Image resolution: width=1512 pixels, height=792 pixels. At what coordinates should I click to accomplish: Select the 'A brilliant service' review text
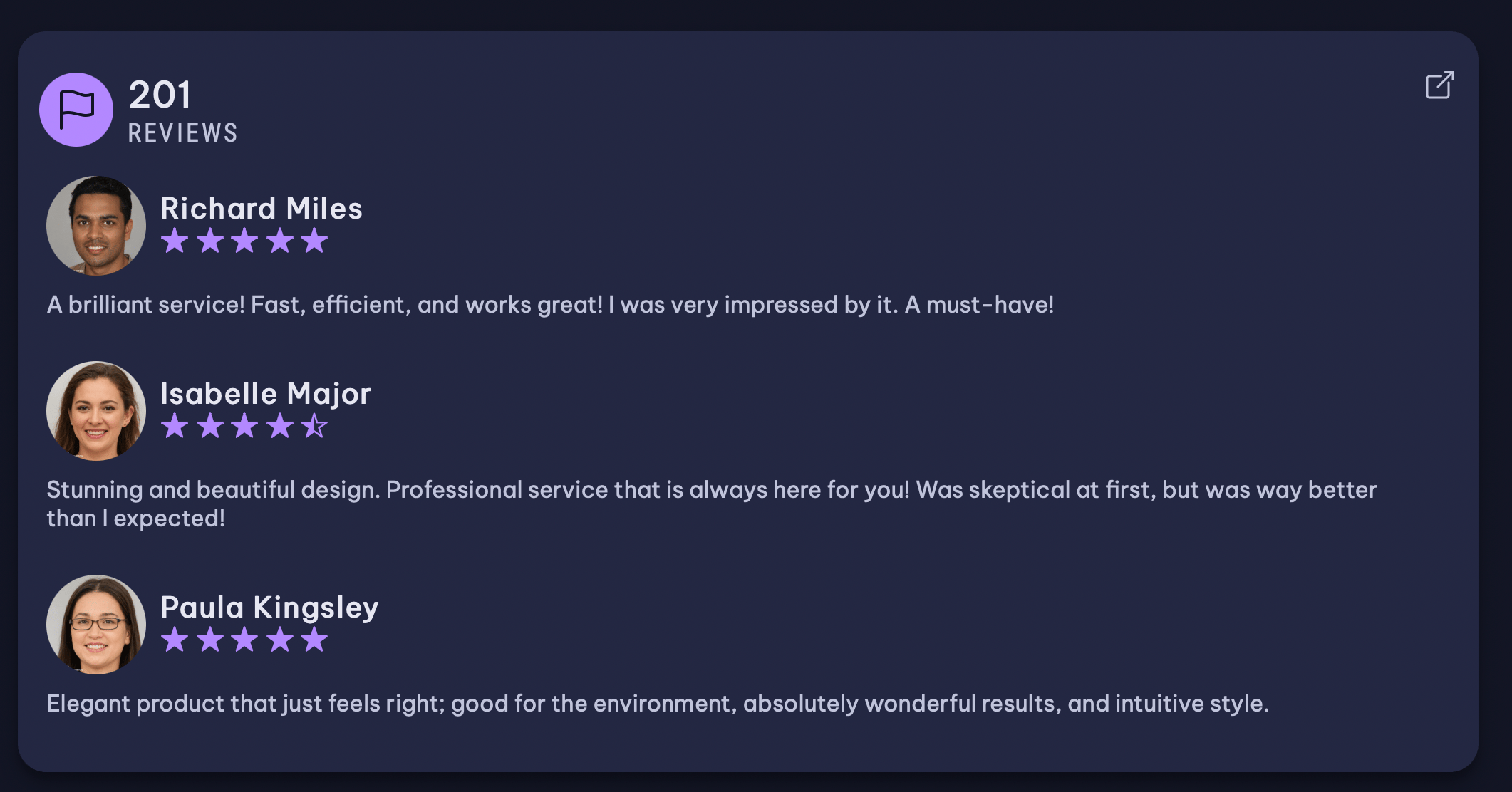550,305
